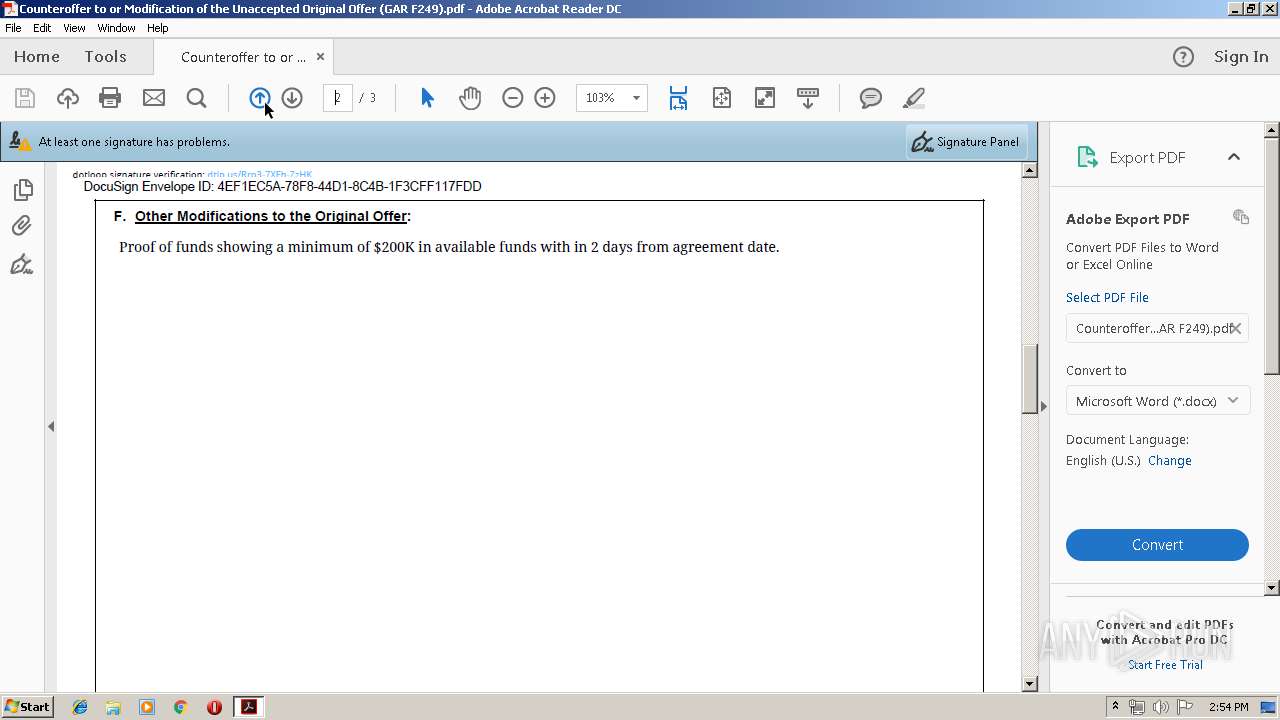Collapse the Export PDF section chevron
The image size is (1280, 720).
tap(1234, 157)
